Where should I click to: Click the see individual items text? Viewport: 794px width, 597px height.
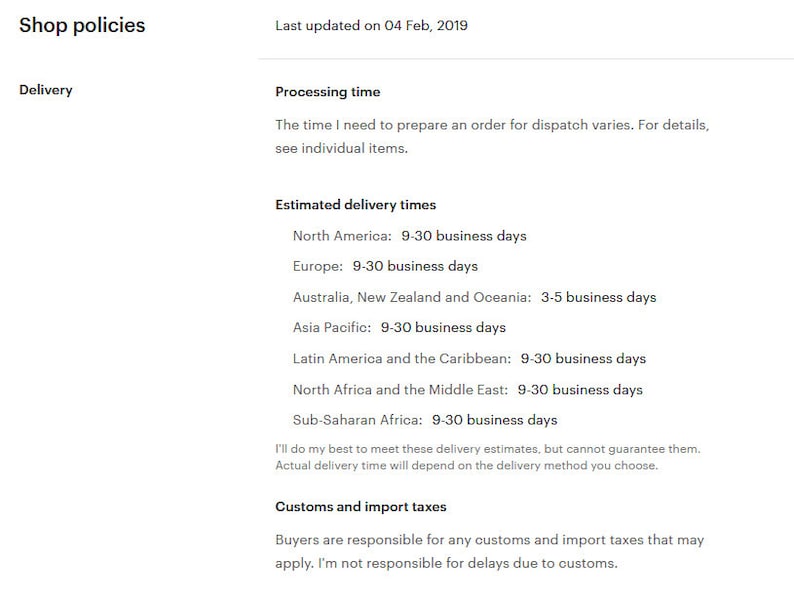pyautogui.click(x=341, y=148)
